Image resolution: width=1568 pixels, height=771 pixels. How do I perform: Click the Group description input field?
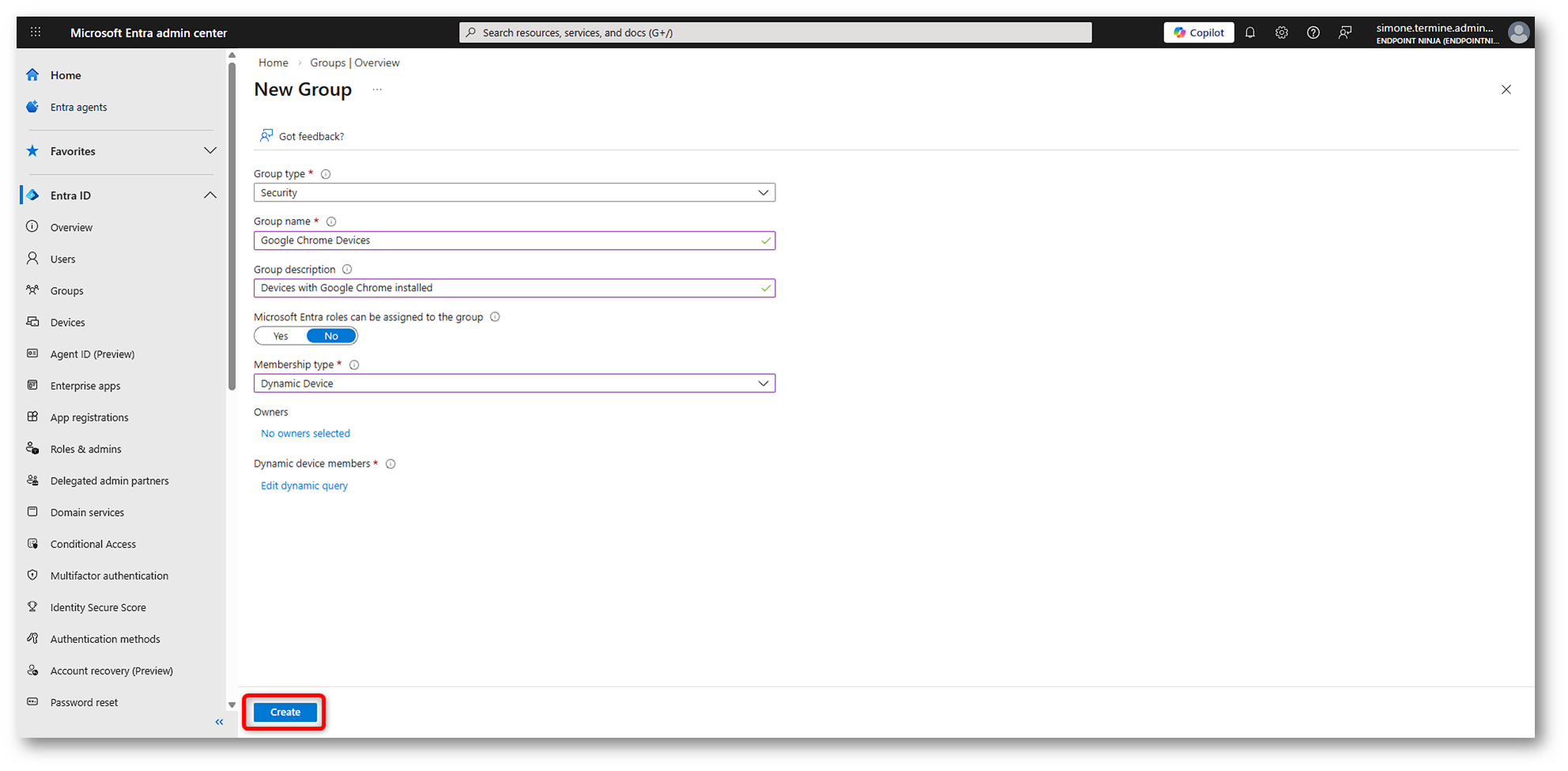[514, 288]
